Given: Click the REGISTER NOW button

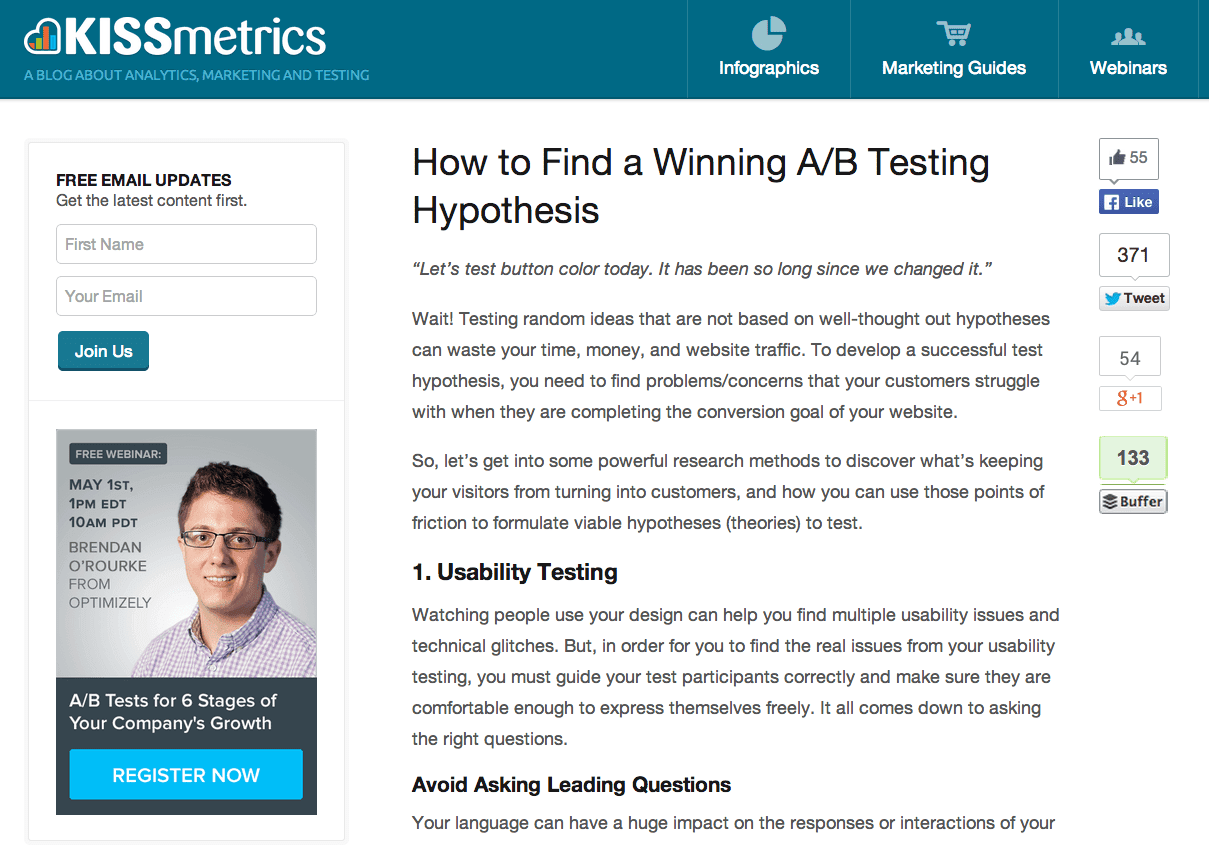Looking at the screenshot, I should pos(186,775).
